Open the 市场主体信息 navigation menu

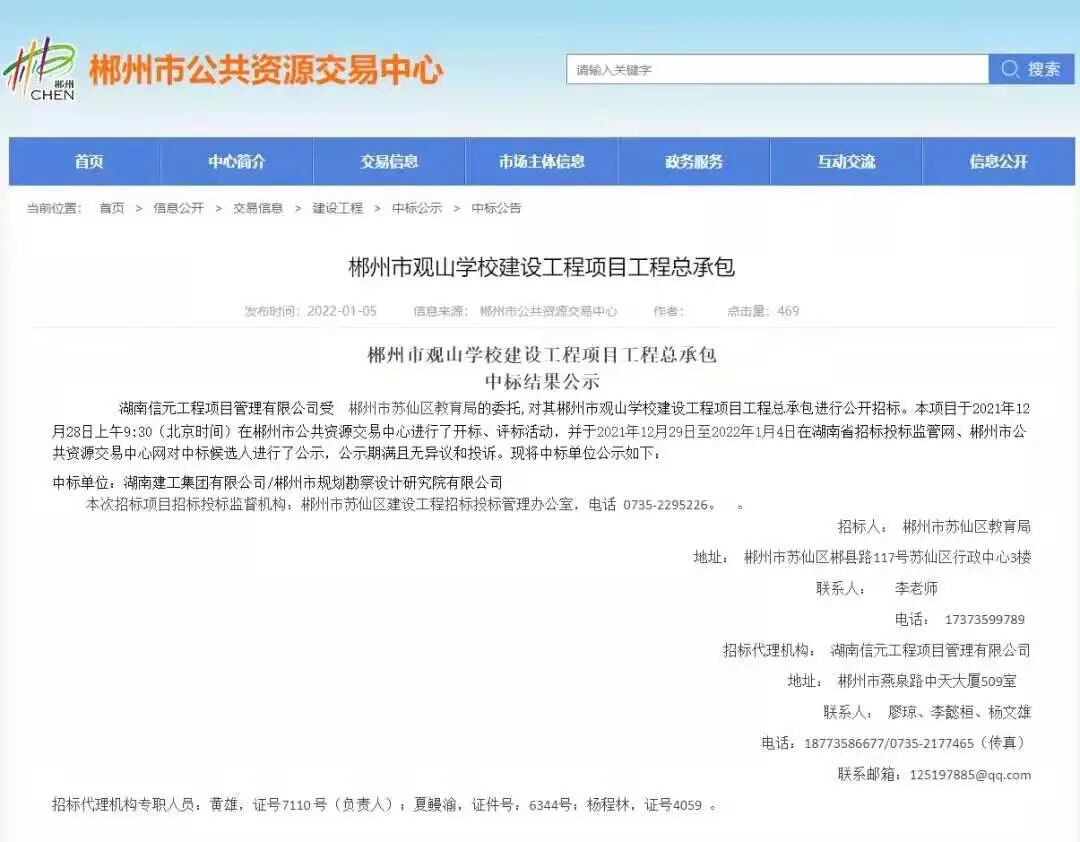(x=541, y=161)
